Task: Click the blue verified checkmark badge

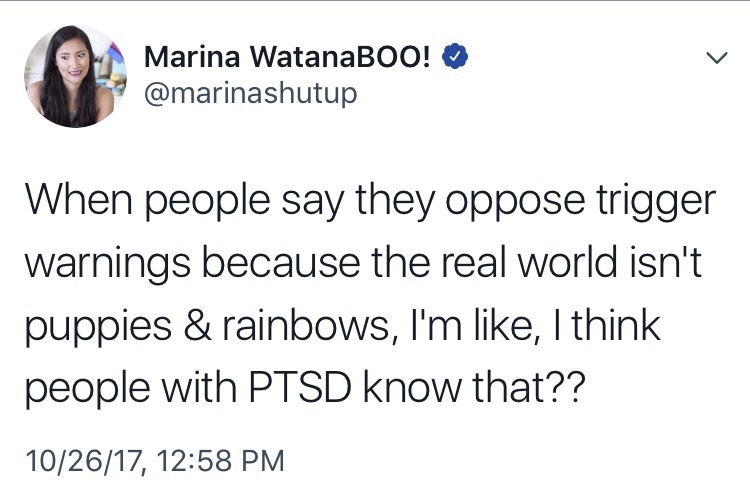Action: click(x=455, y=58)
